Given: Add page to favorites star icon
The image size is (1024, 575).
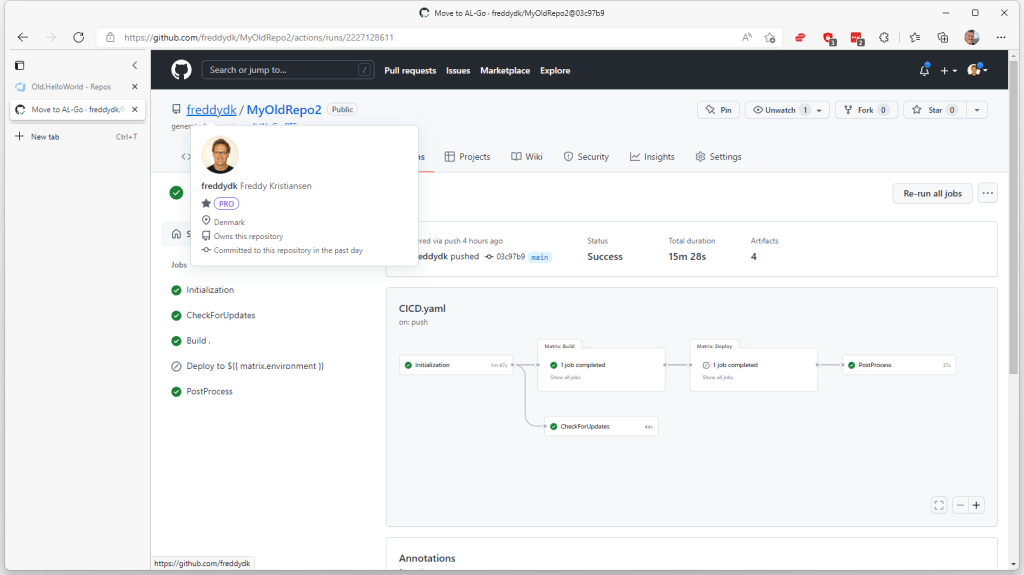Looking at the screenshot, I should tap(770, 37).
